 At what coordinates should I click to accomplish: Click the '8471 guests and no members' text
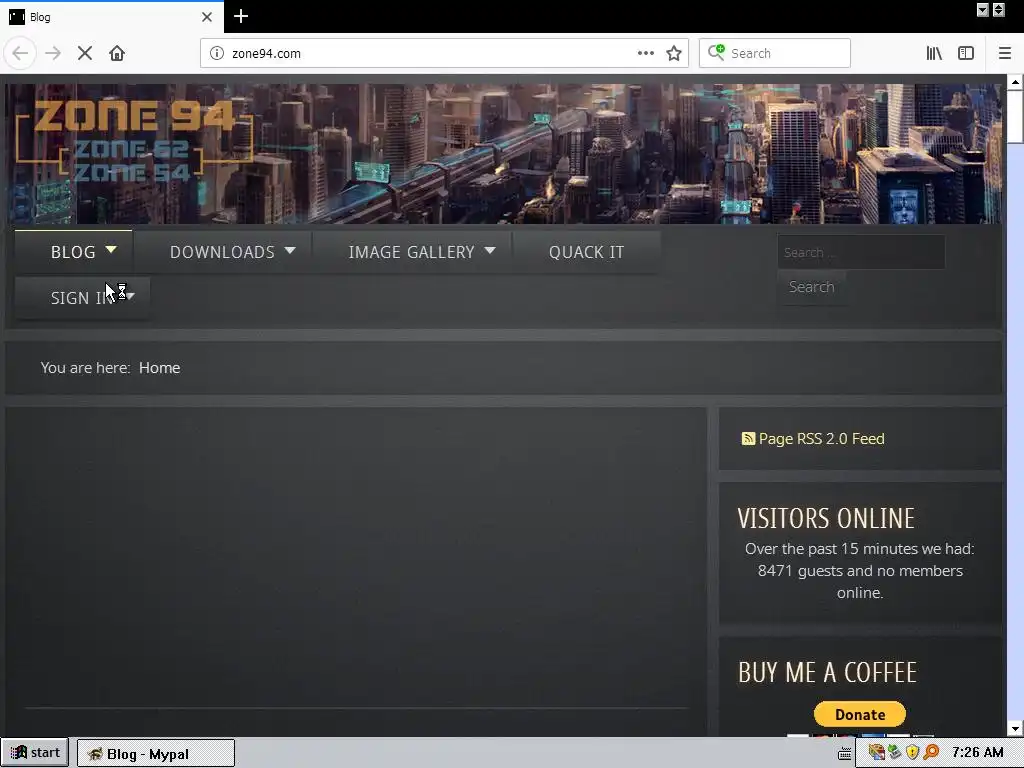coord(860,571)
